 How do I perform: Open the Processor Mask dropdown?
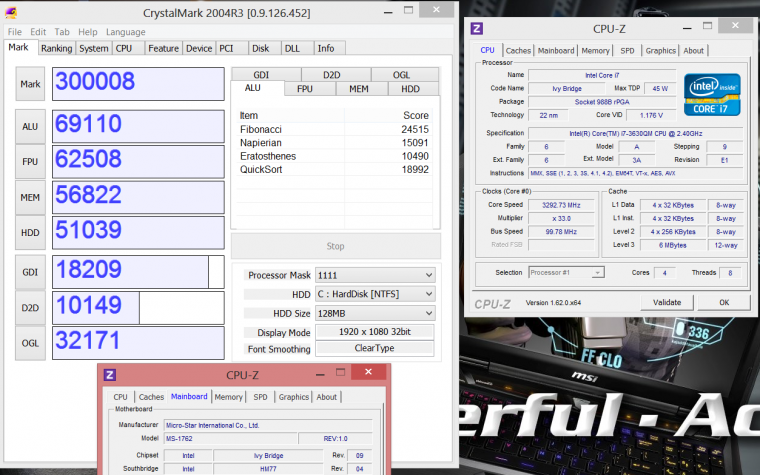coord(375,275)
